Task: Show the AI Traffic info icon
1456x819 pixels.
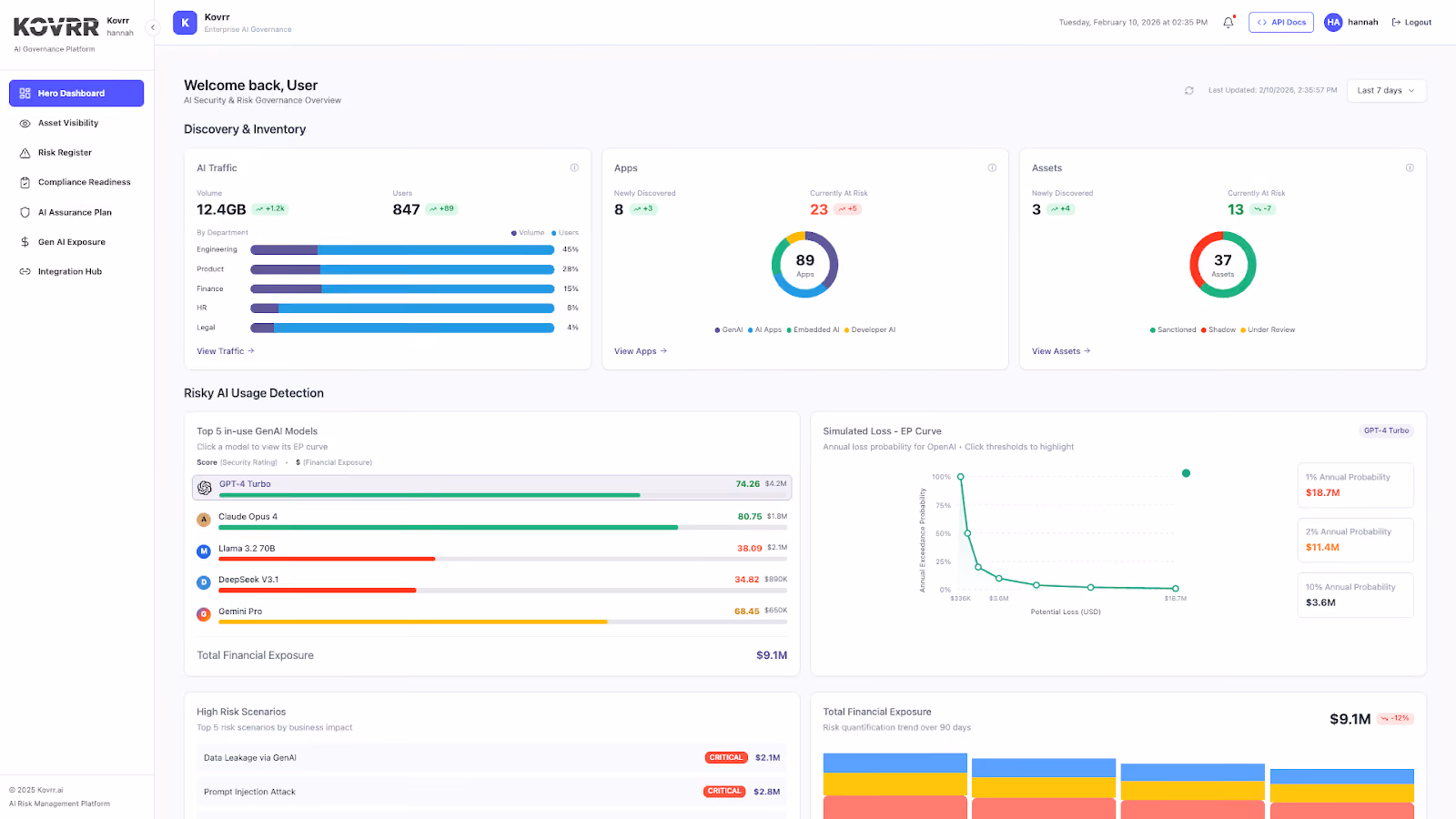Action: click(x=574, y=167)
